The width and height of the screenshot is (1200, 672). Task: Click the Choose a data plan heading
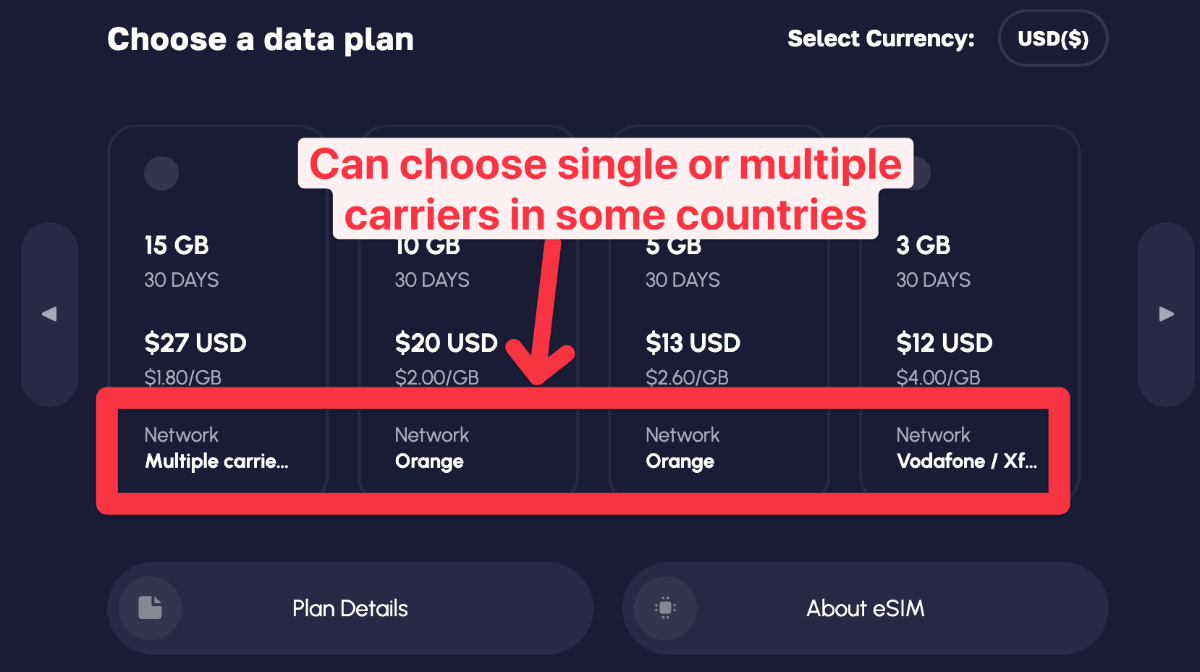[260, 39]
